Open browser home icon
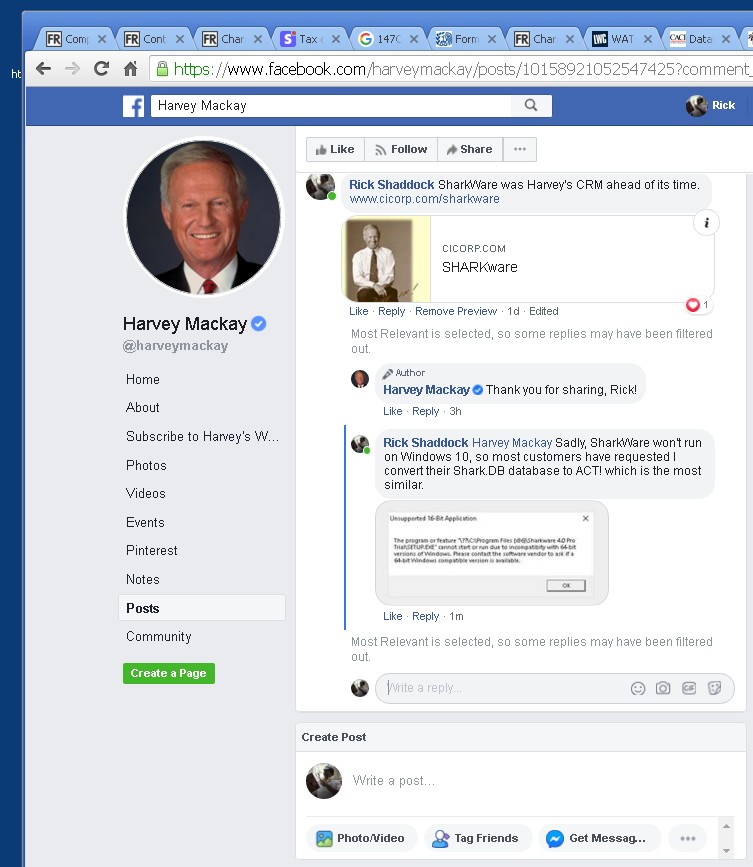This screenshot has height=867, width=753. 130,69
